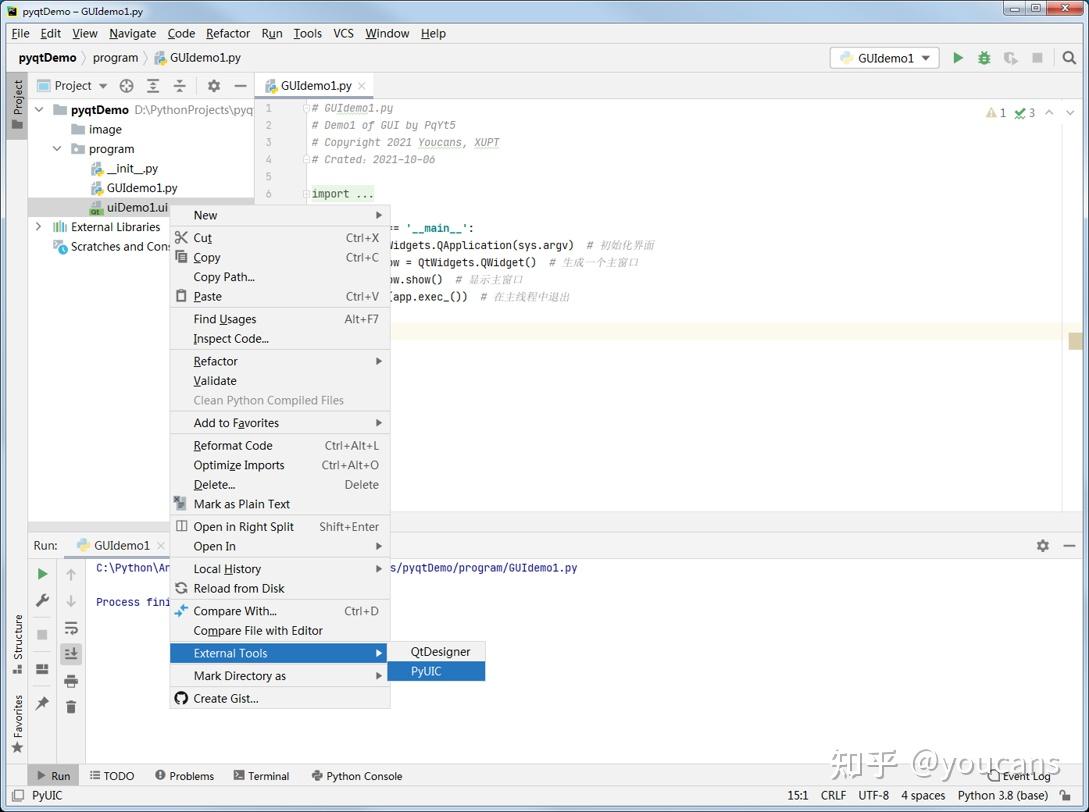Screen dimensions: 1089x812
Task: Start debugging with the bug icon
Action: point(982,58)
